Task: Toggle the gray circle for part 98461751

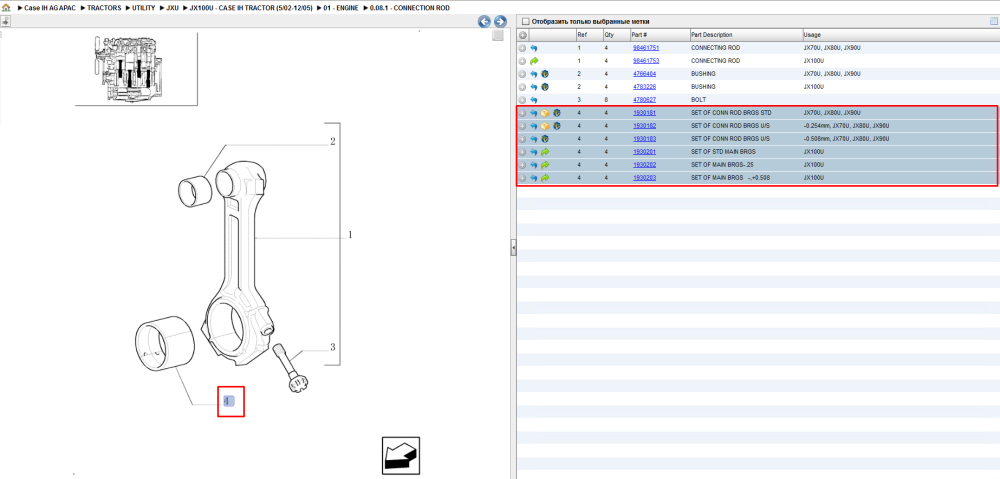Action: [522, 48]
